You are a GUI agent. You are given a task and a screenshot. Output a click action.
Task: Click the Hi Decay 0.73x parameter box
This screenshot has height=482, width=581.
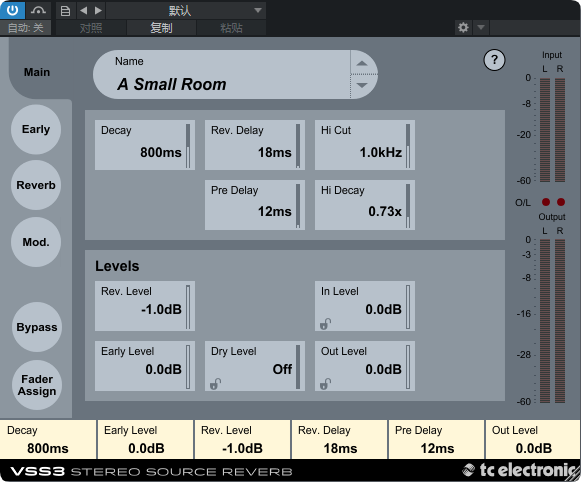(365, 205)
